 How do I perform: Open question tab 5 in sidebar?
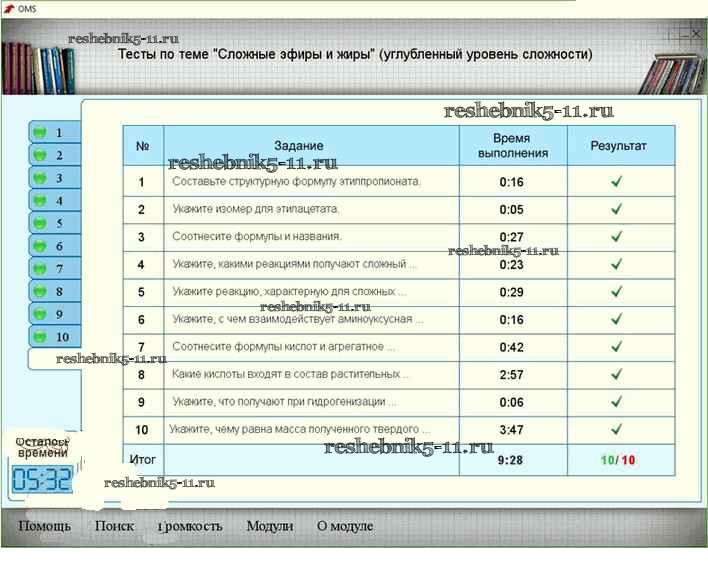point(59,223)
